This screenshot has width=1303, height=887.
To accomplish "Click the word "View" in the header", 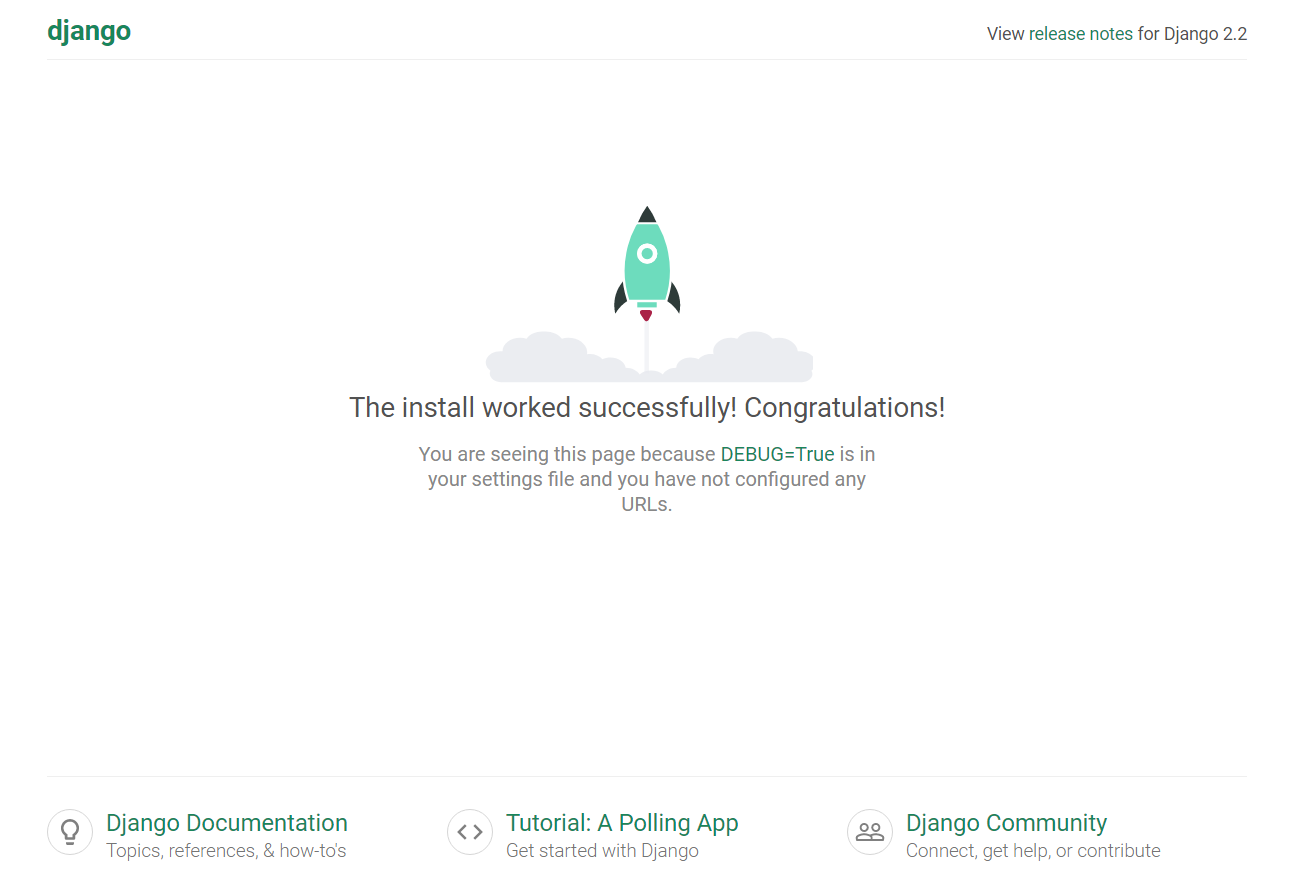I will click(x=1005, y=34).
